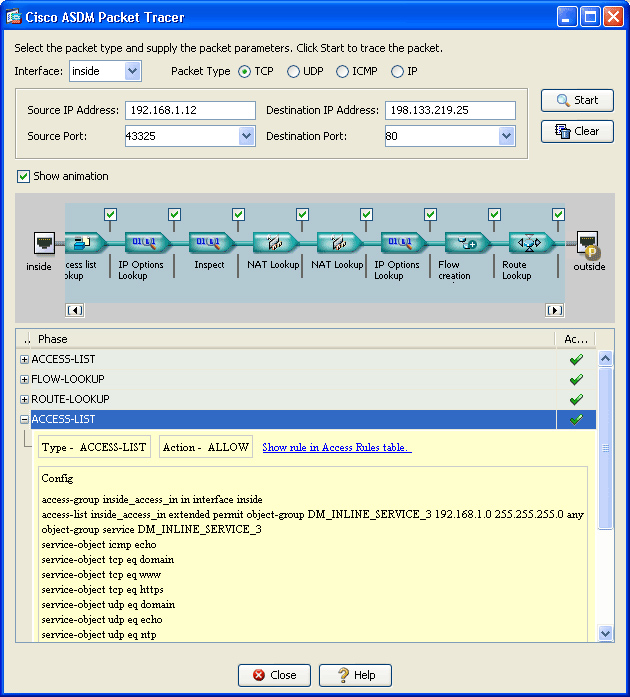
Task: Click the Source IP Address field
Action: [x=190, y=110]
